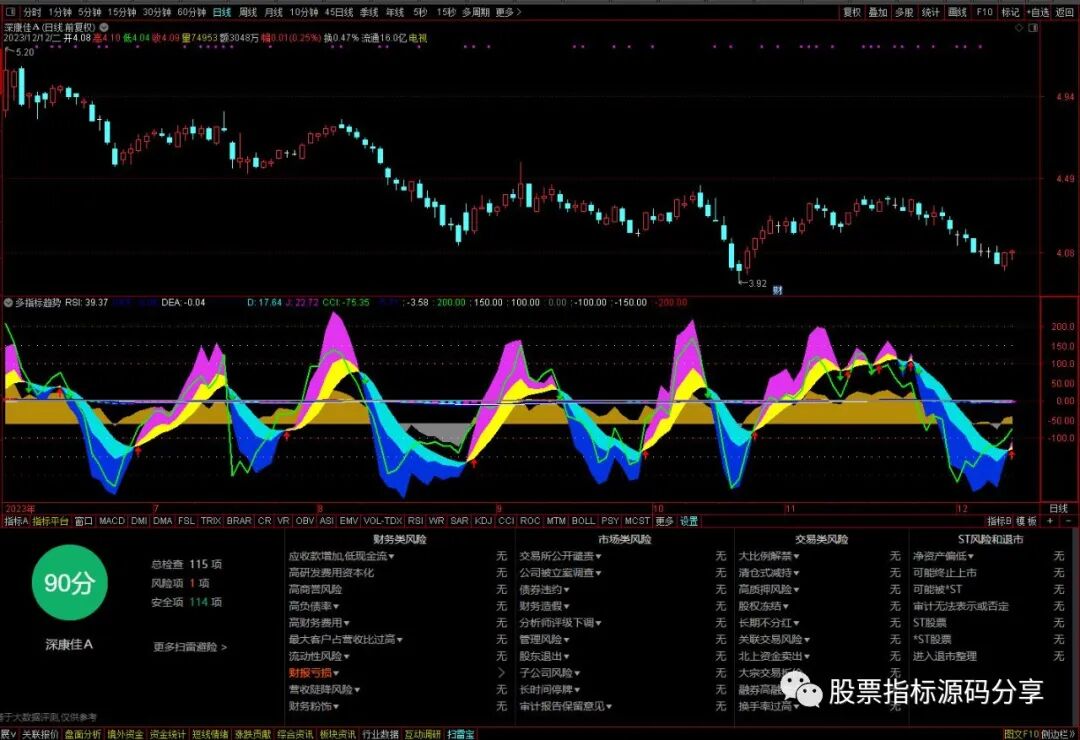This screenshot has width=1080, height=740.
Task: Select the KDJ indicator
Action: (484, 521)
